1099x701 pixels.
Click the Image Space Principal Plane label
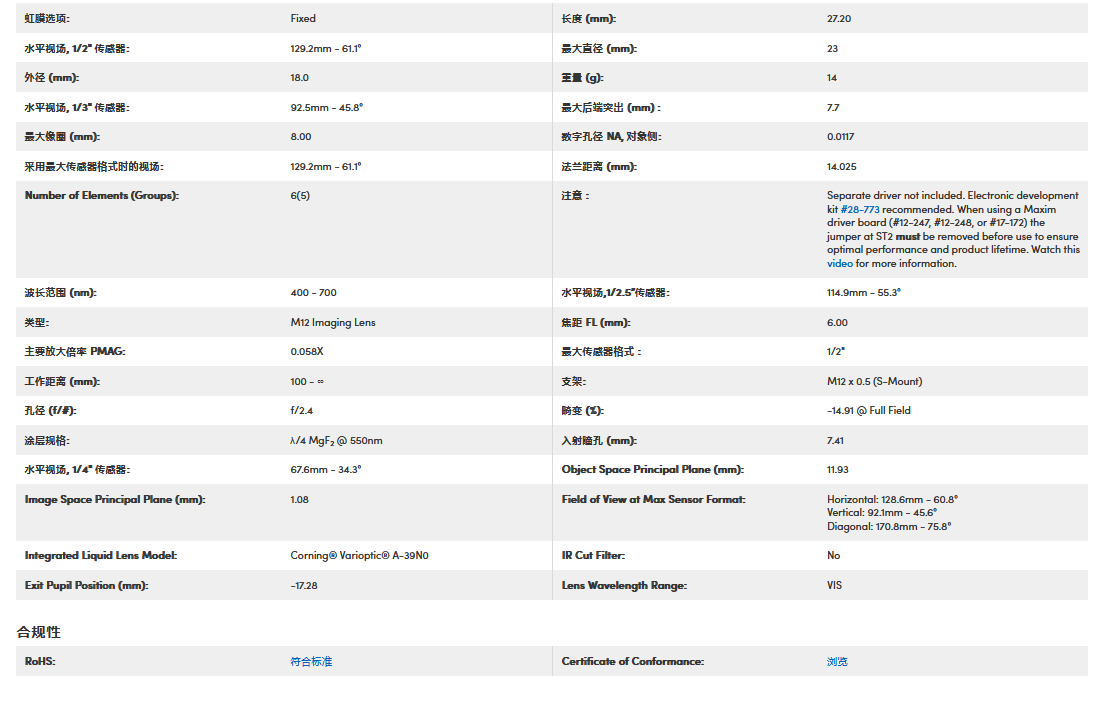tap(114, 499)
